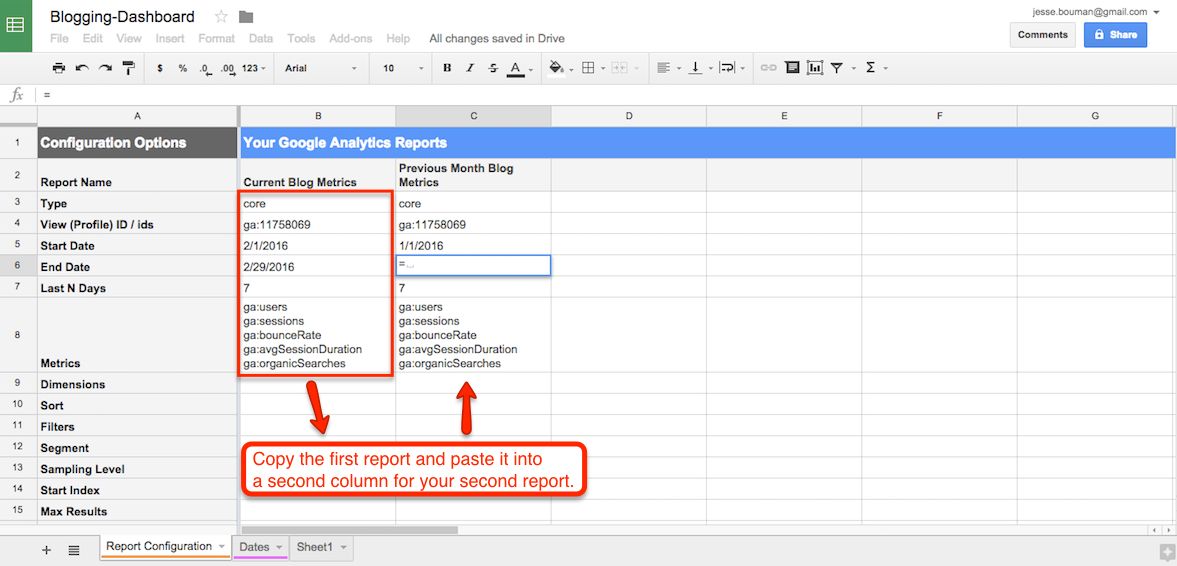Open the Comments button
The width and height of the screenshot is (1177, 566).
click(1043, 35)
